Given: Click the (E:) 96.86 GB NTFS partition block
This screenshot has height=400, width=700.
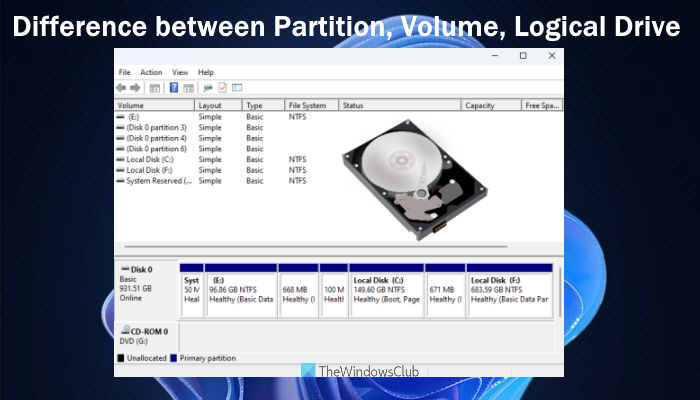Looking at the screenshot, I should point(241,290).
